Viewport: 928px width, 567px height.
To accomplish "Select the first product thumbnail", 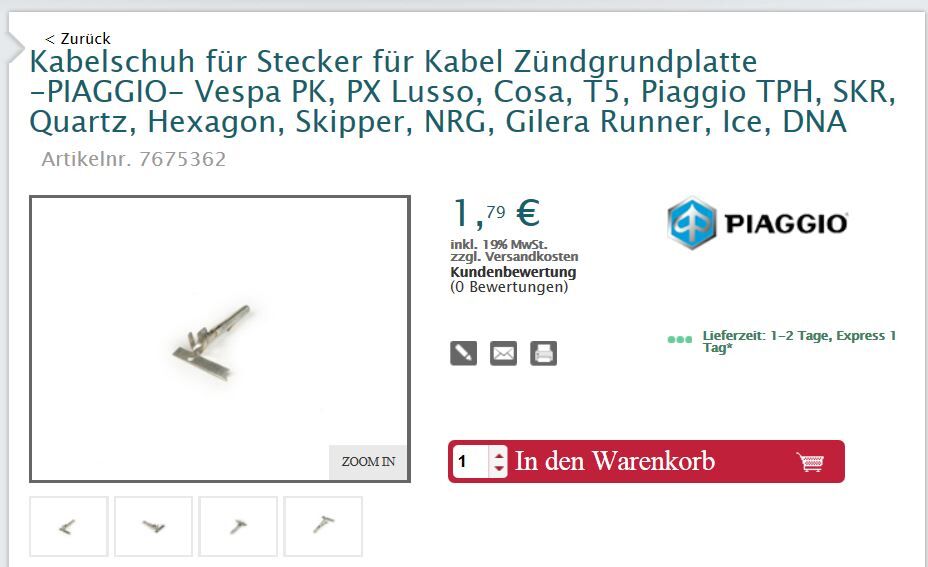I will (69, 526).
